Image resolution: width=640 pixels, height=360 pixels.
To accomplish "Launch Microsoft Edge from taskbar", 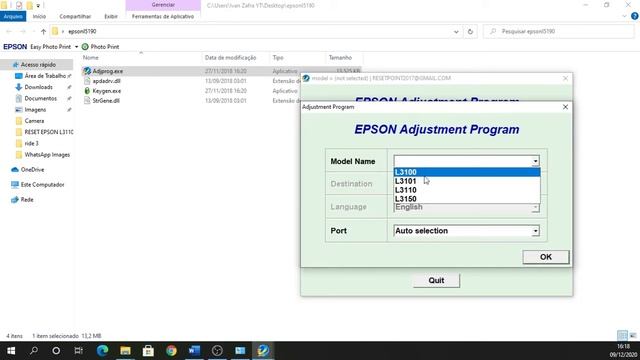I will point(102,351).
